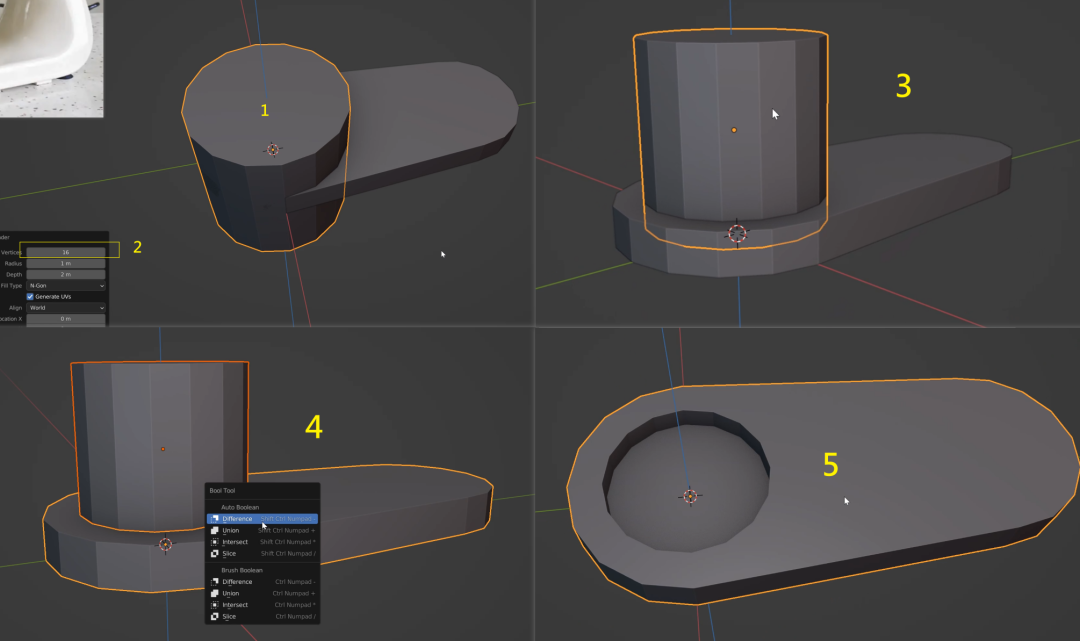Click the Union icon under Auto Boolean
This screenshot has height=641, width=1080.
click(214, 530)
